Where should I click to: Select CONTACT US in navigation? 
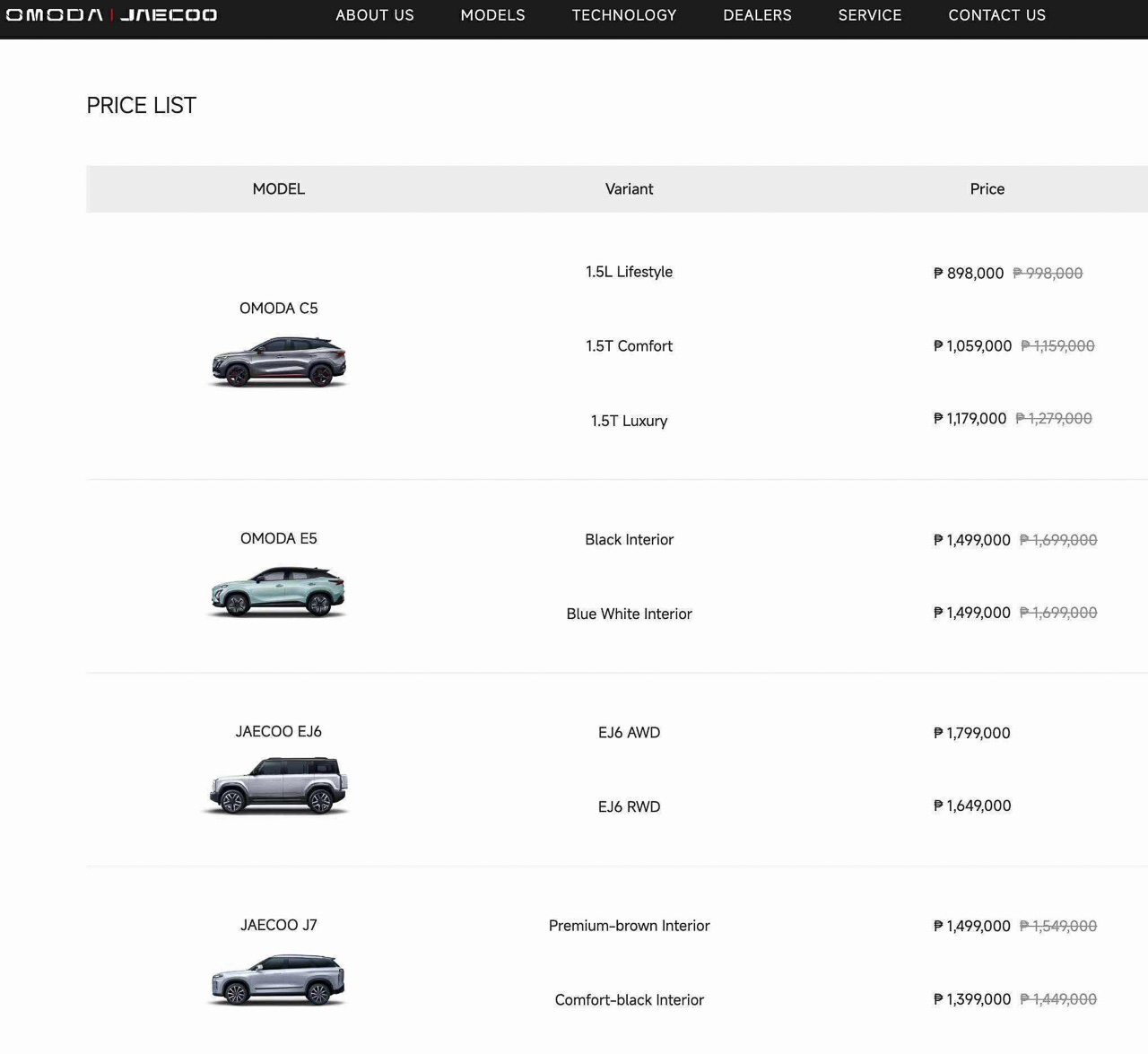996,15
